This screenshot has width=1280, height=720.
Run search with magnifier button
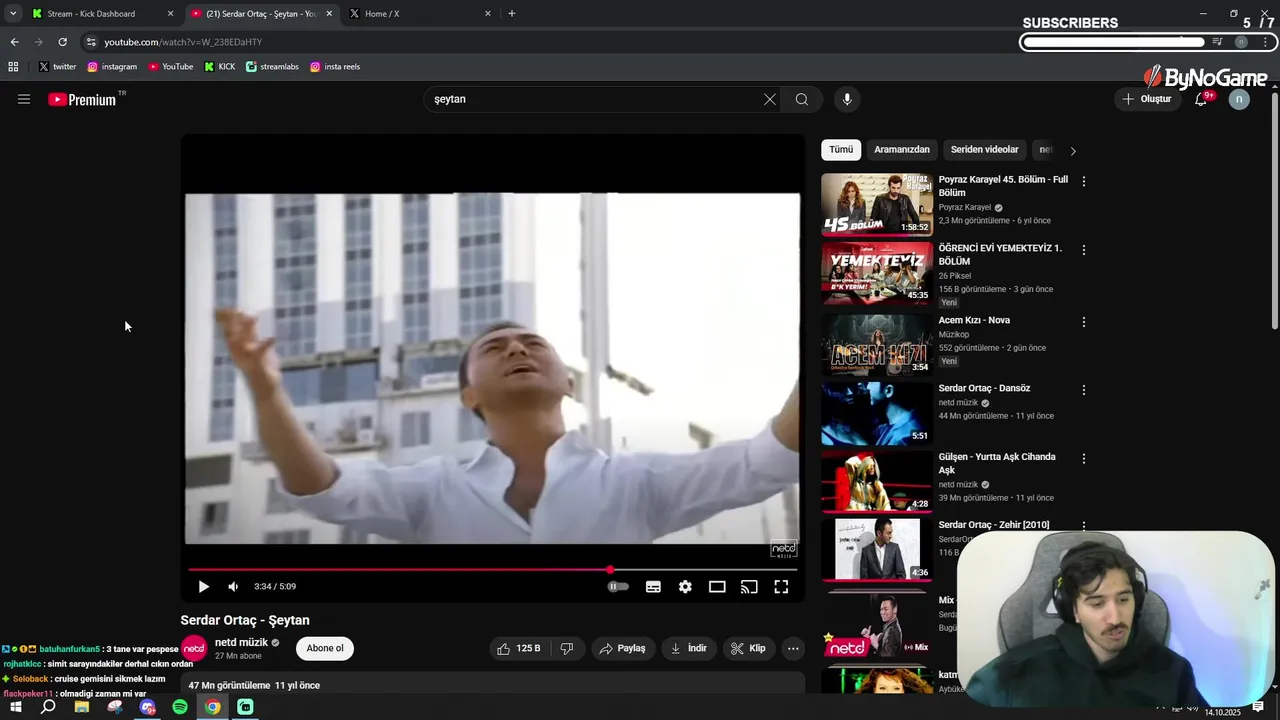(x=802, y=99)
